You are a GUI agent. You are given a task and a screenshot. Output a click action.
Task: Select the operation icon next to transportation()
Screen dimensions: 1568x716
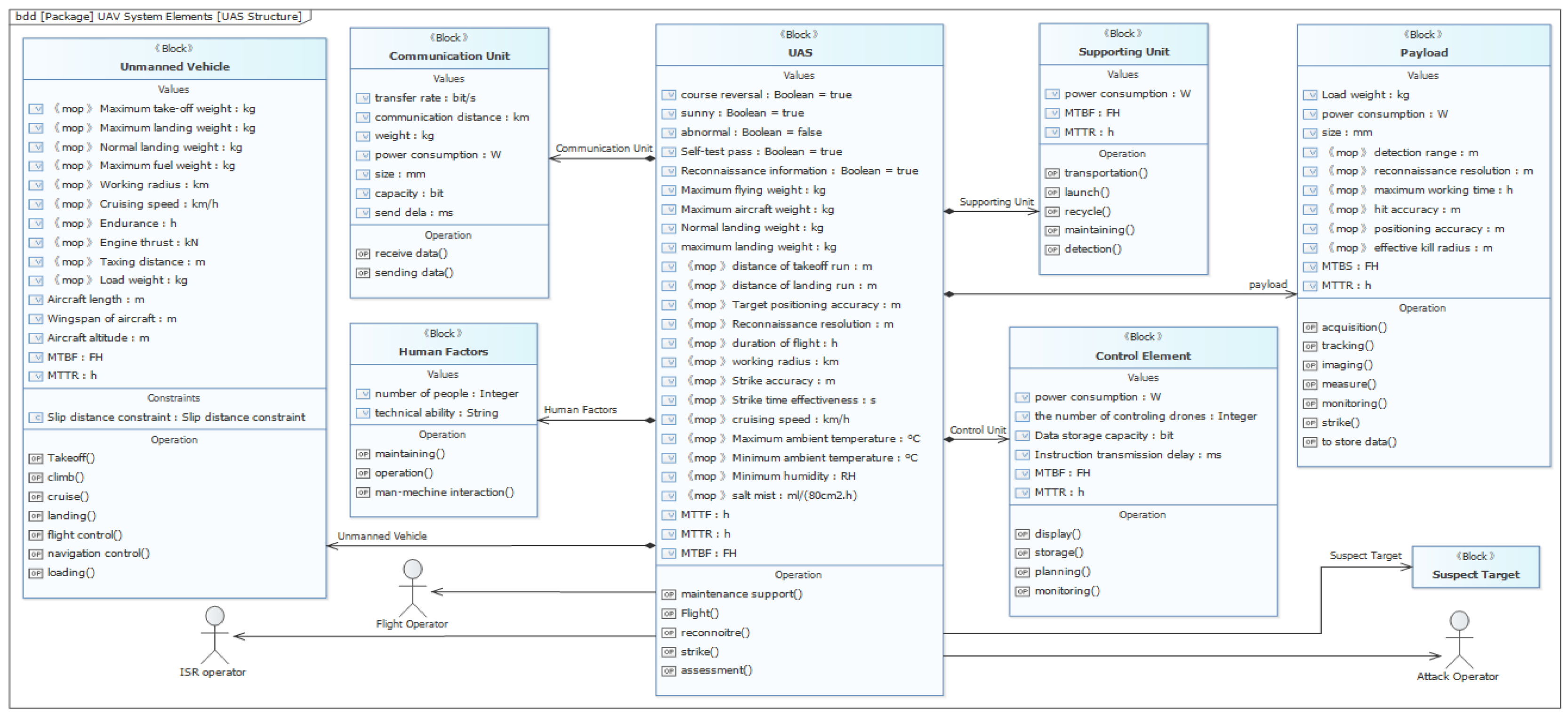pos(1052,174)
